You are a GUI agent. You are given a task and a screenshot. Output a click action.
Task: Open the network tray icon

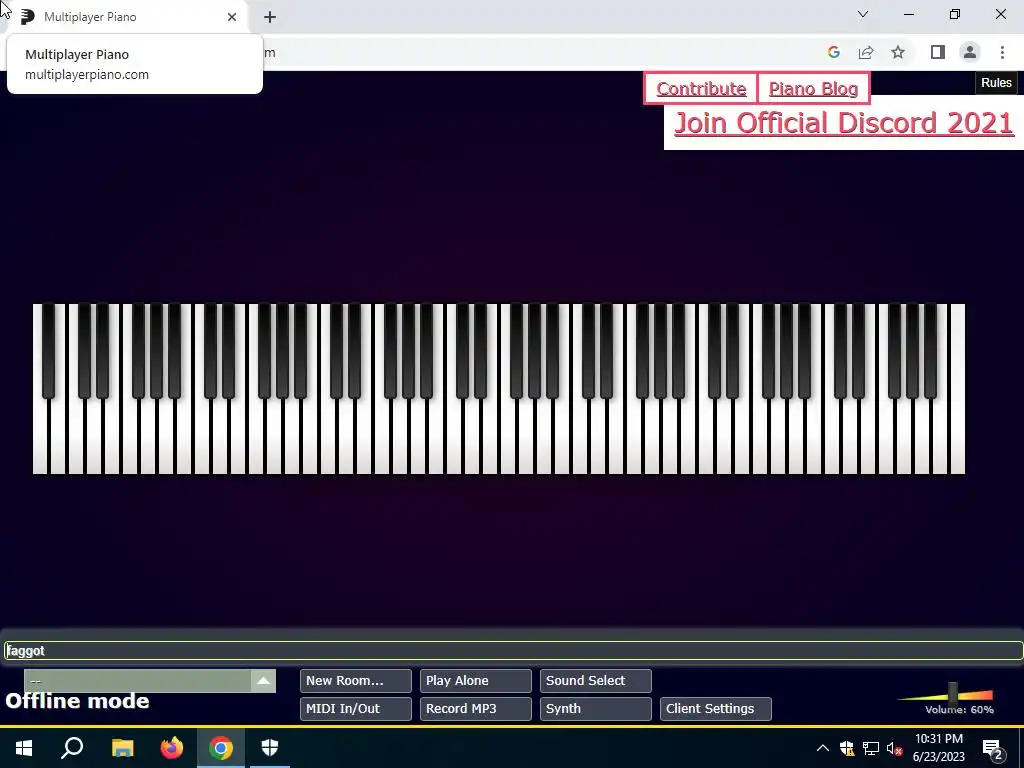[x=871, y=748]
